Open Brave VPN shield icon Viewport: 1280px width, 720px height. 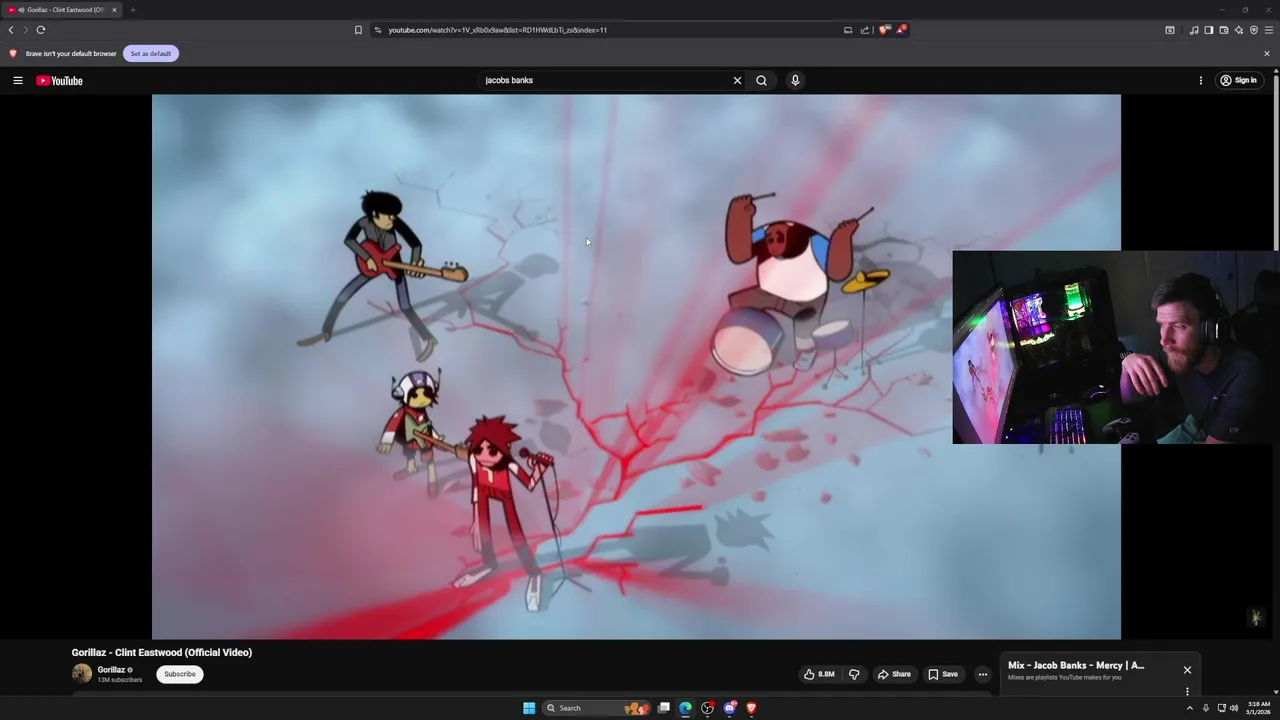(x=1254, y=30)
